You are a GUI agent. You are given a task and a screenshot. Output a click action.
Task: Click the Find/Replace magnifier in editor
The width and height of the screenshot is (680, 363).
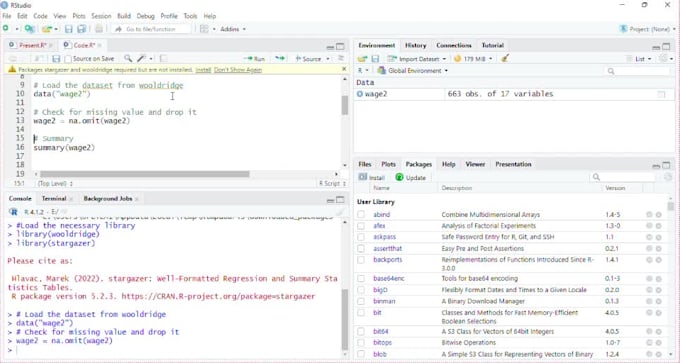[128, 58]
